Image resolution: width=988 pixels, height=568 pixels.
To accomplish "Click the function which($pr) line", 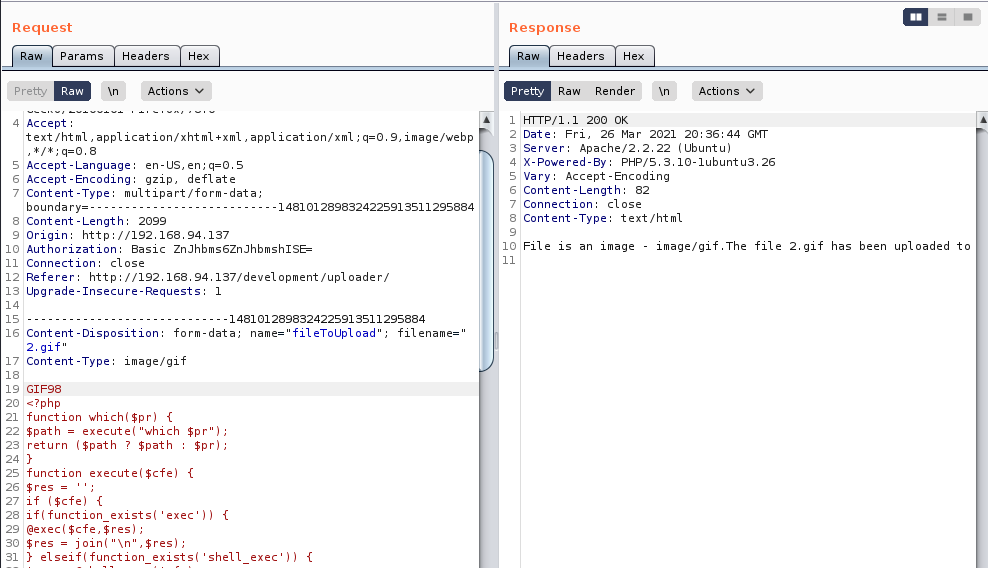I will tap(99, 417).
